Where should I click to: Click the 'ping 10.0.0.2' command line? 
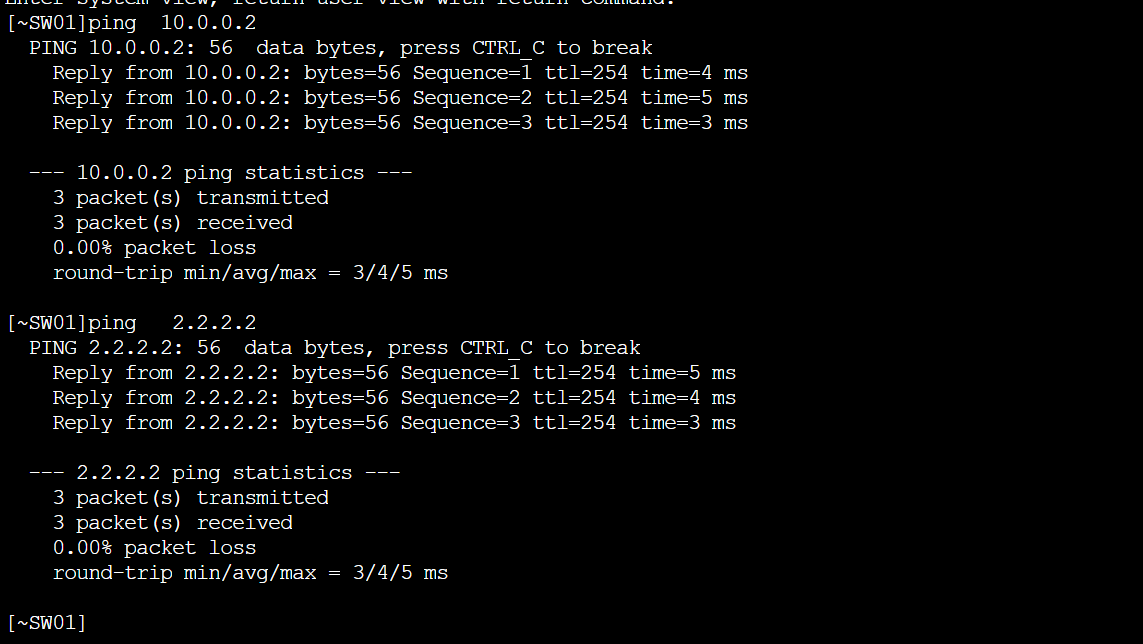click(x=131, y=23)
